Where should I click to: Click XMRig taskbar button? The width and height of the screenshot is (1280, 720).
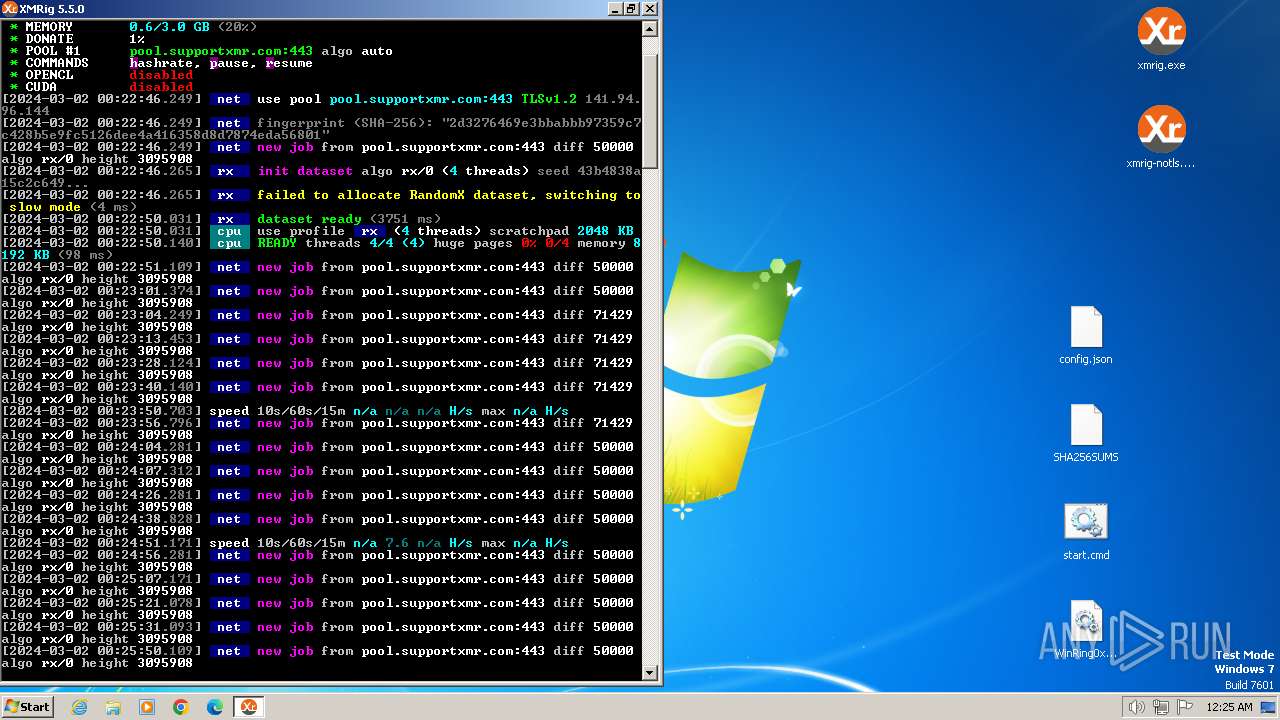pos(248,707)
